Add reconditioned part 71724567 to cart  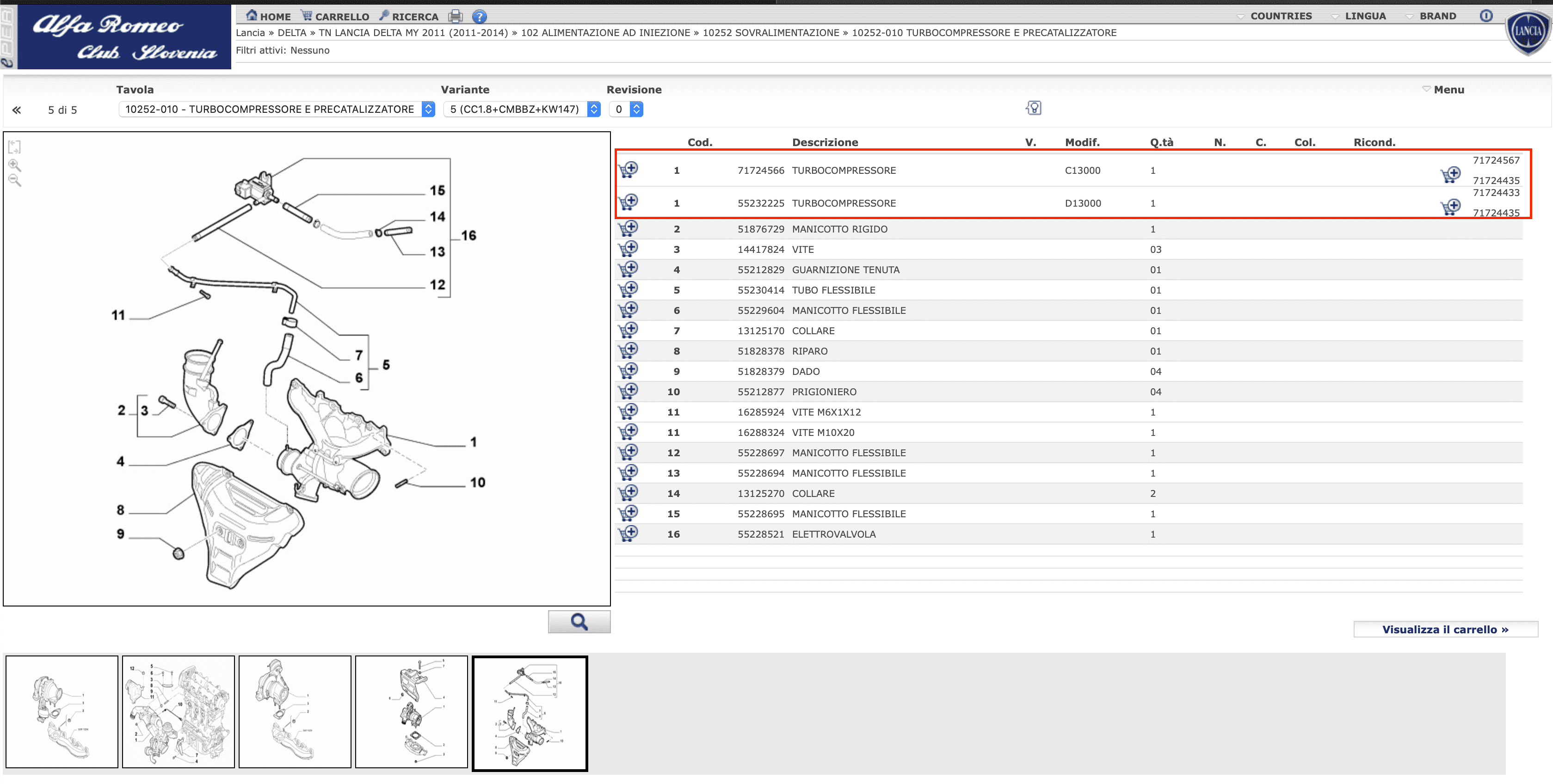coord(1450,175)
